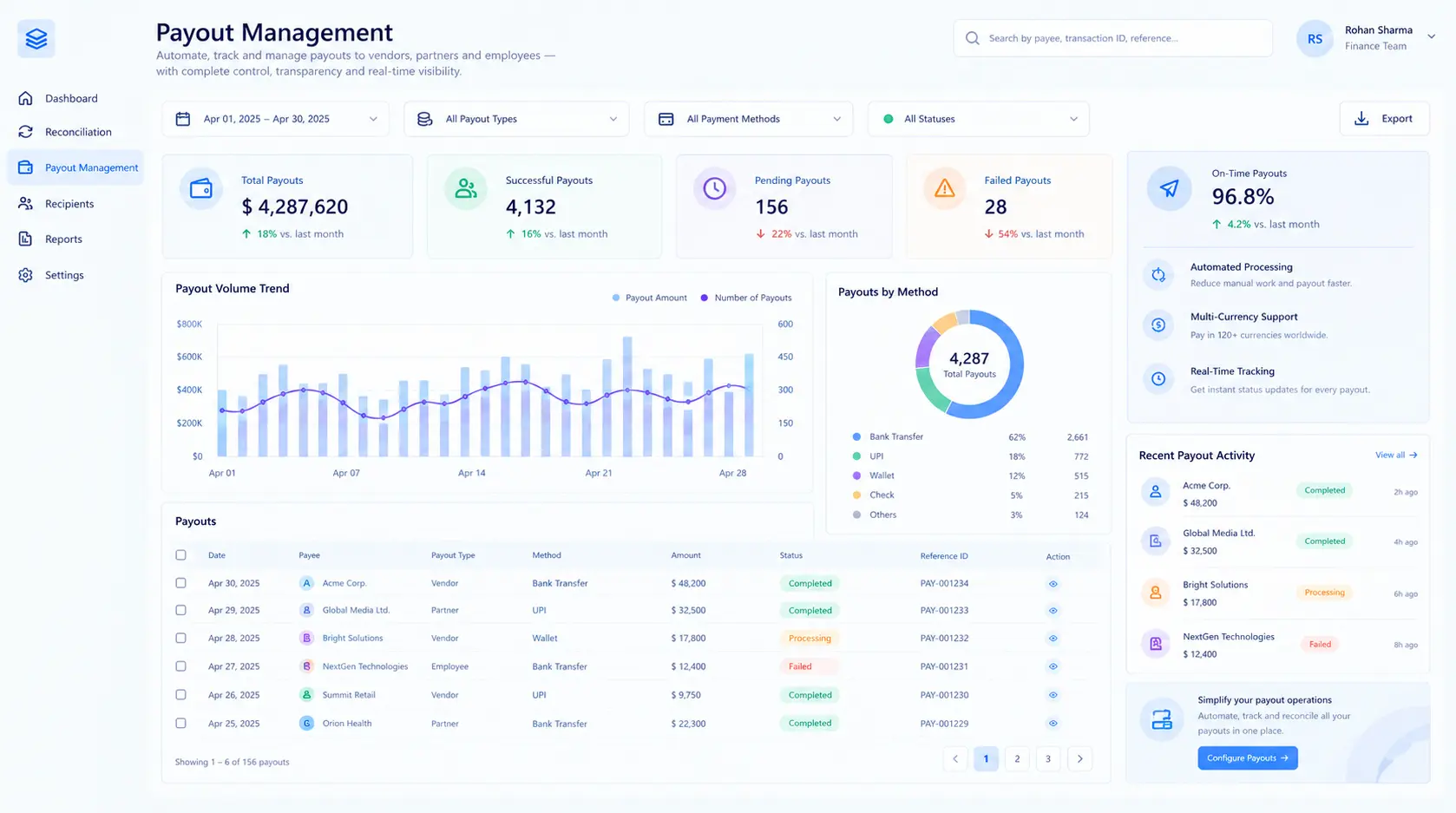
Task: Click the Successful Payouts people icon
Action: (466, 188)
